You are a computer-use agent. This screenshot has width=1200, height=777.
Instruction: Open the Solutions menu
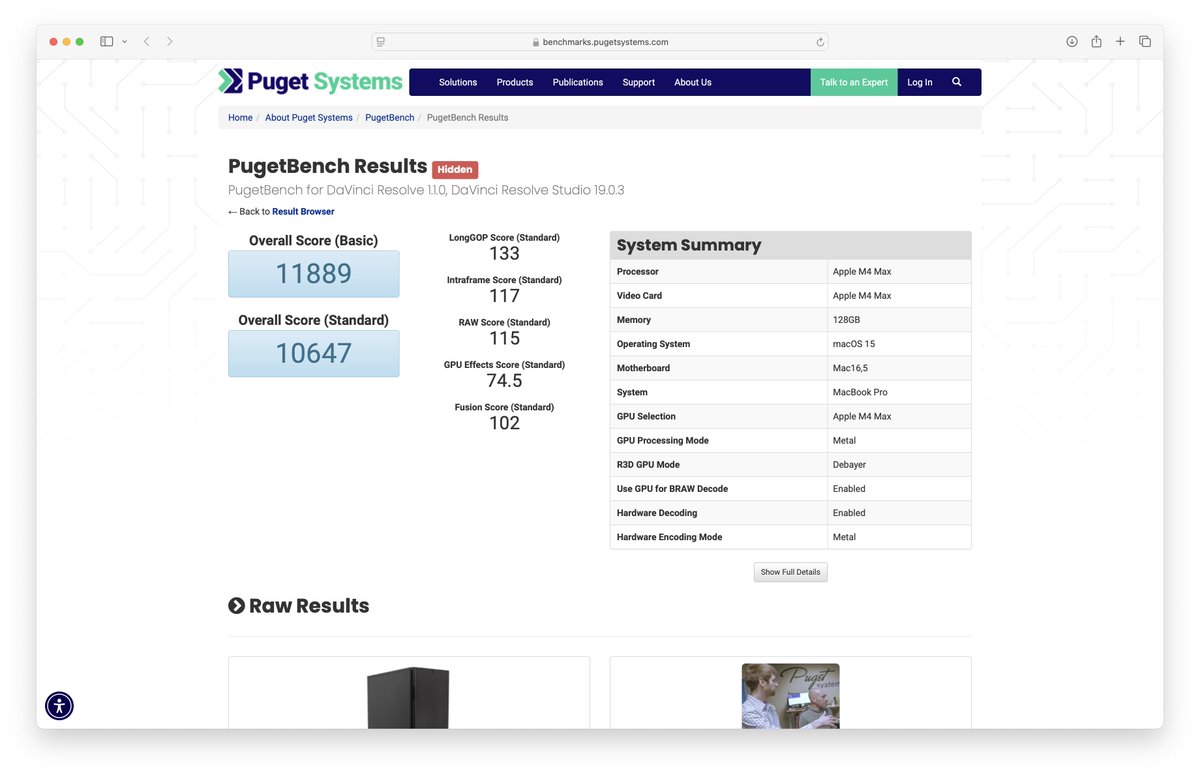(x=458, y=82)
